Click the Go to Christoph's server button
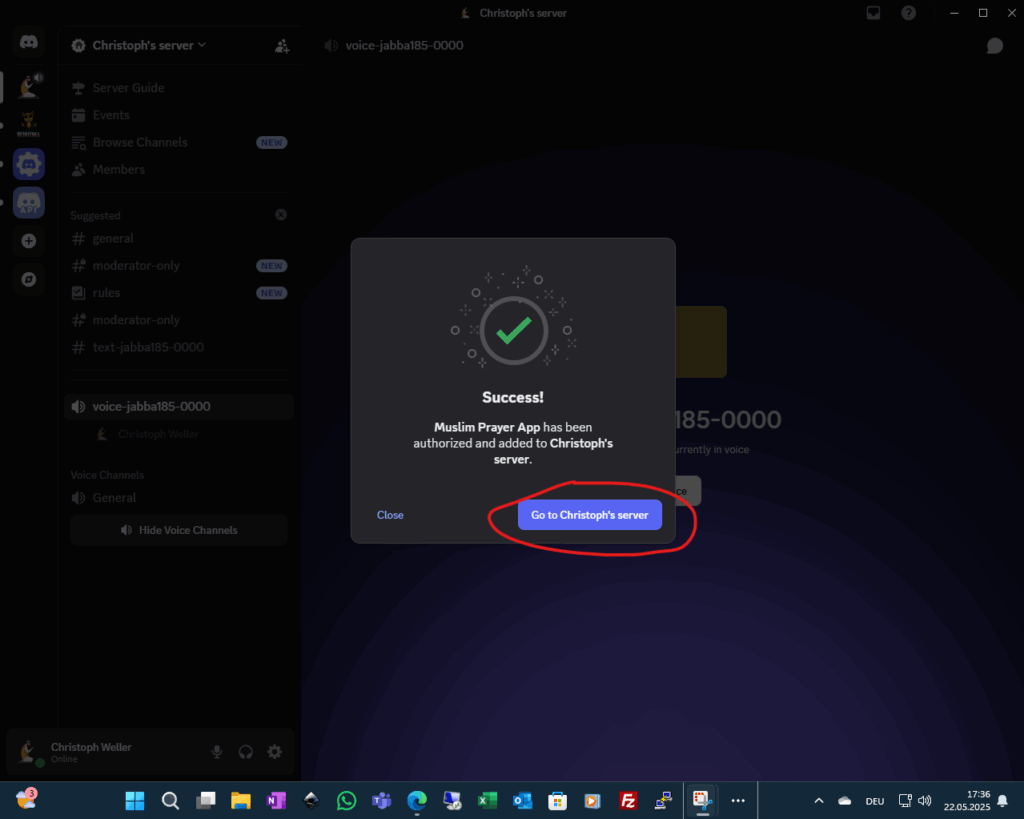Viewport: 1024px width, 819px height. [x=590, y=515]
